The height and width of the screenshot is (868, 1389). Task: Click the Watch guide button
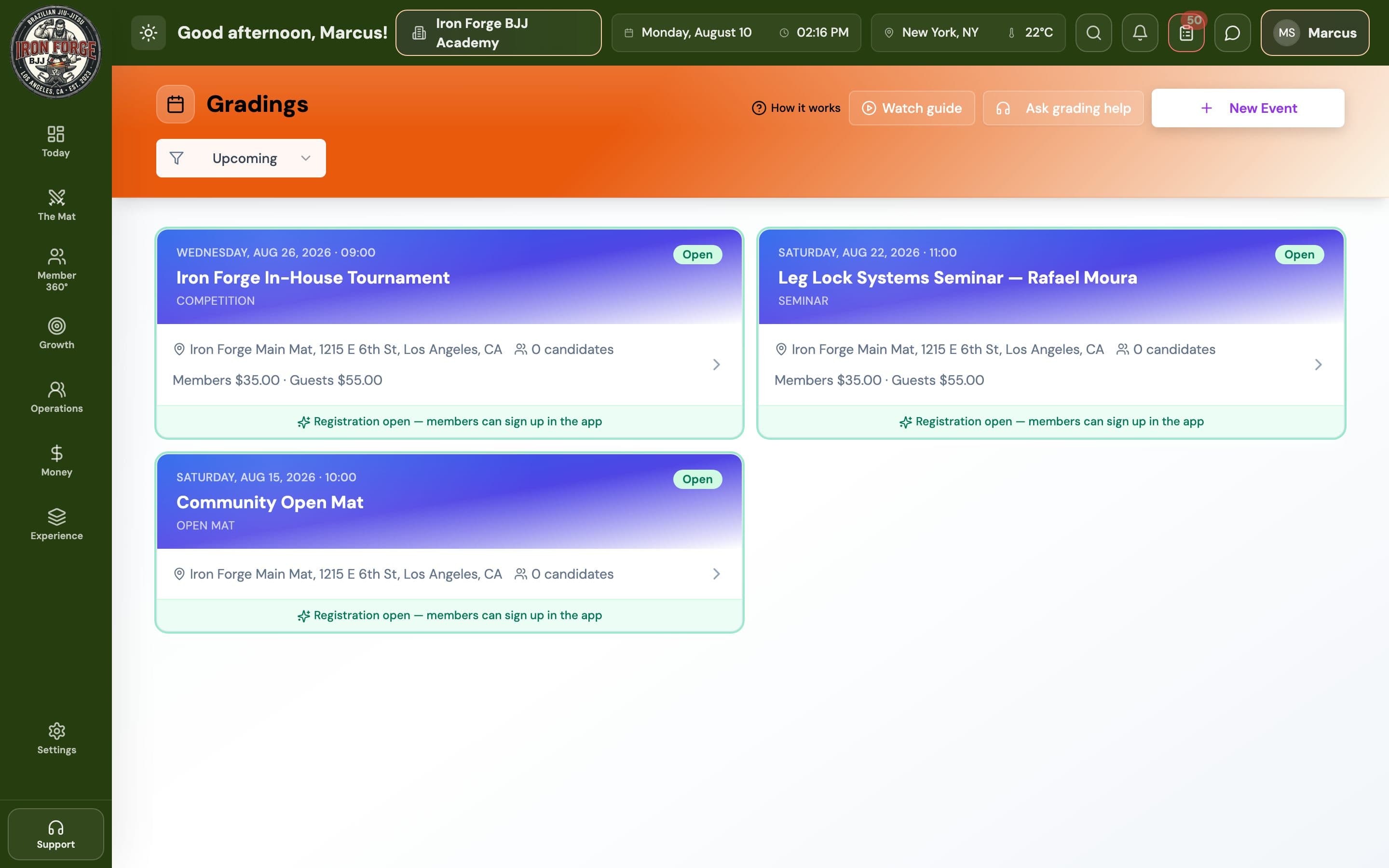(912, 108)
